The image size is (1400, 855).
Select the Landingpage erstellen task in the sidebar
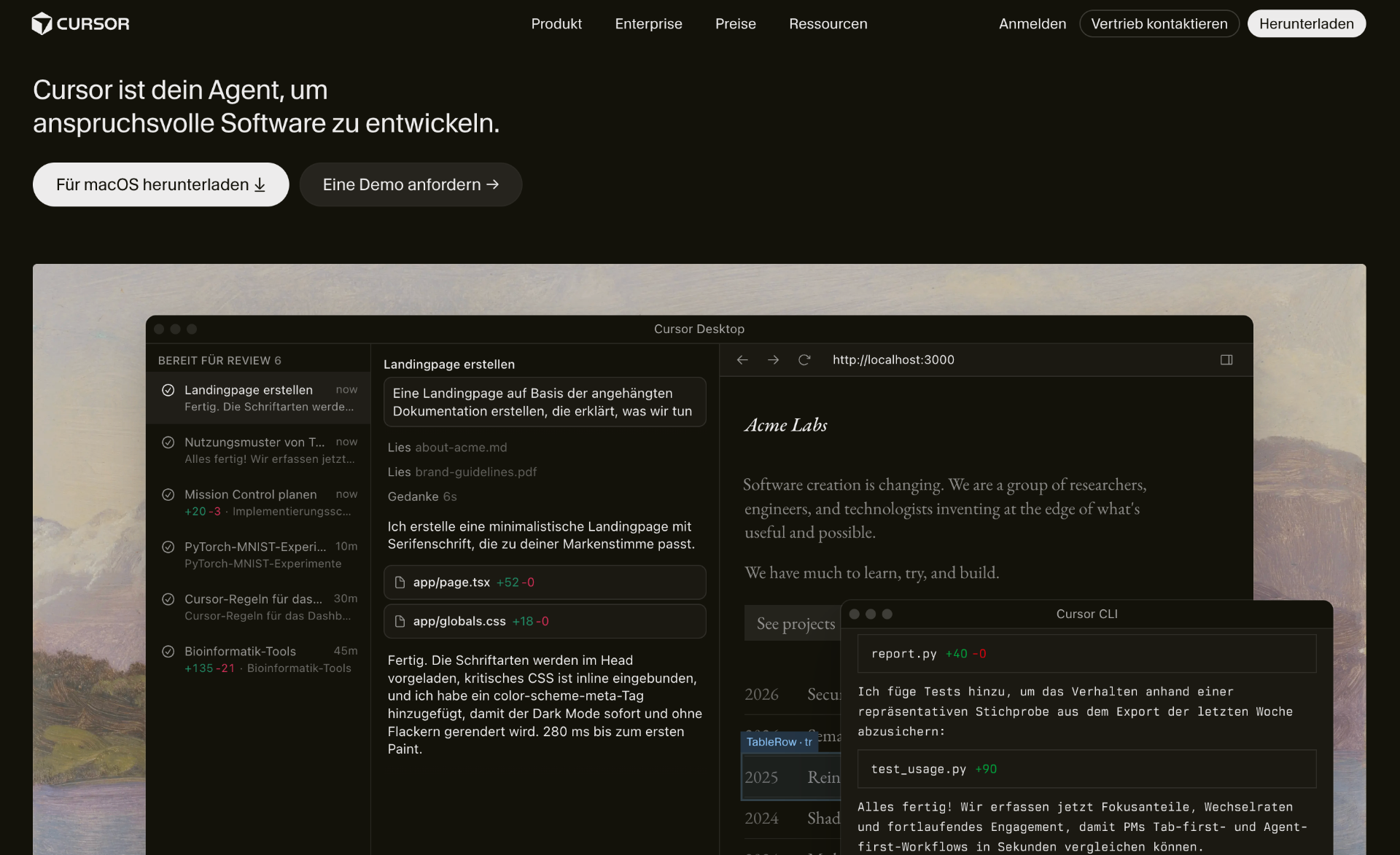(x=259, y=398)
